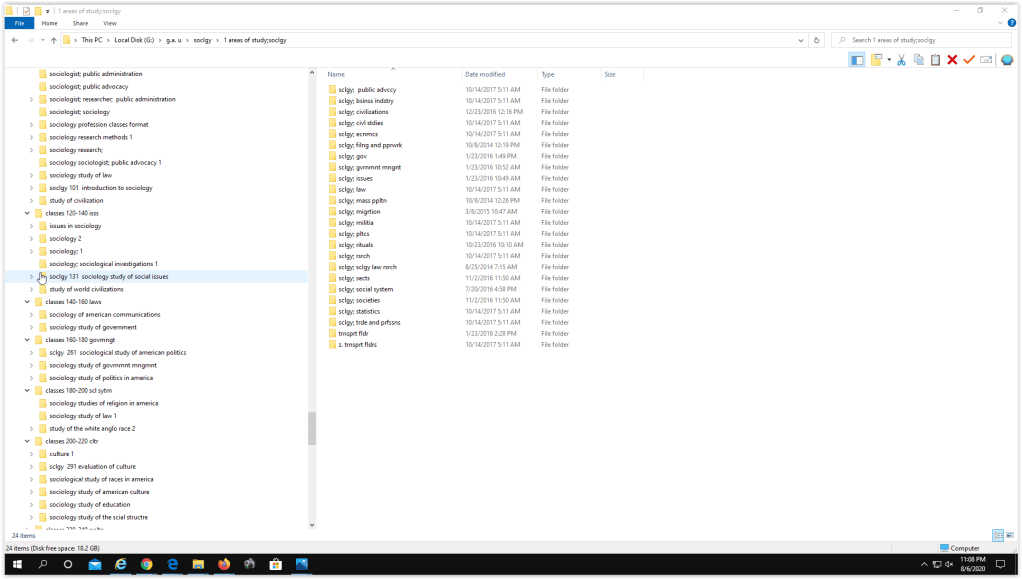Click the Cut scissors icon in toolbar
The image size is (1022, 579).
click(901, 60)
